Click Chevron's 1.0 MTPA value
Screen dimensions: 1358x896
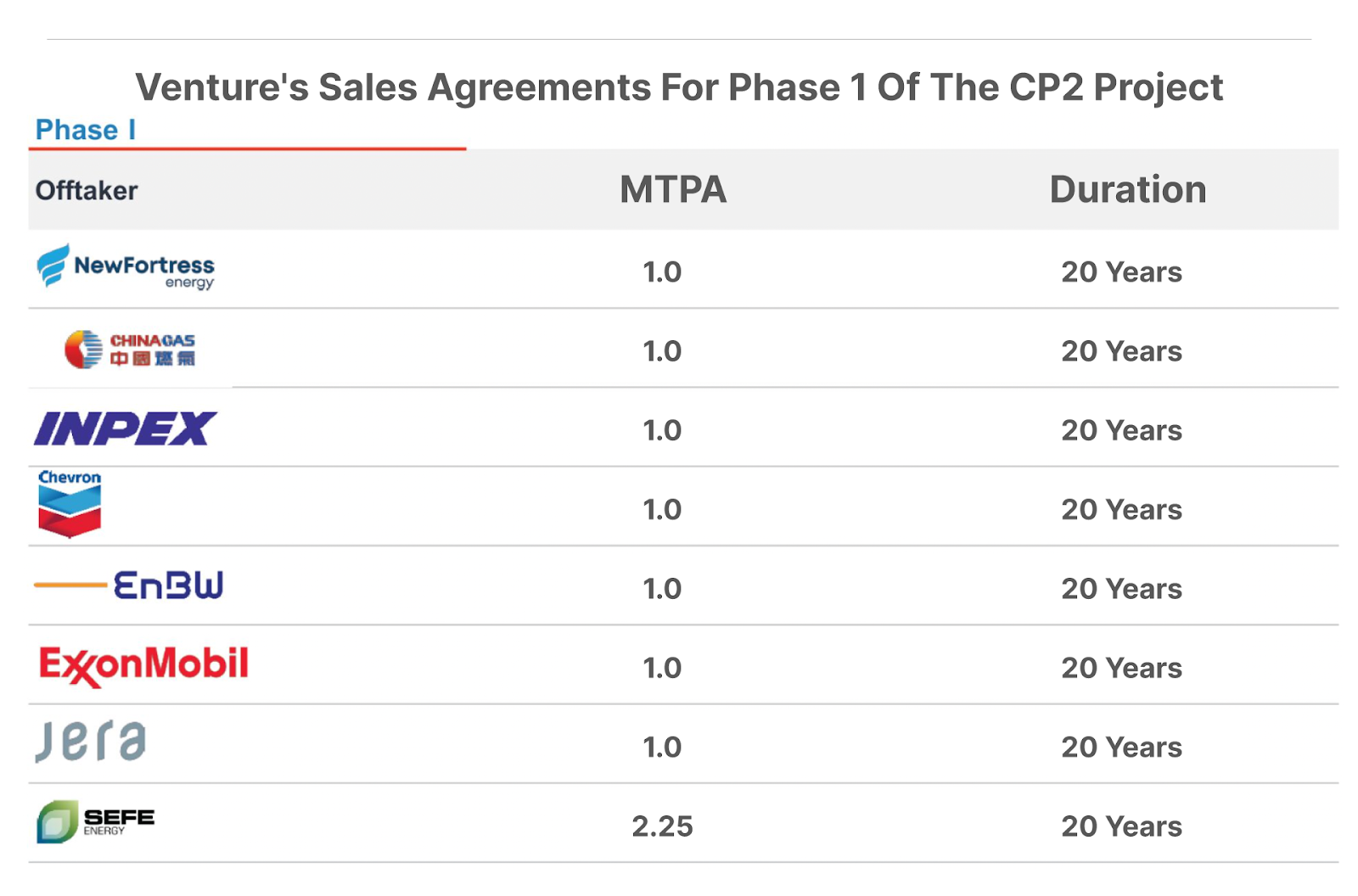[x=662, y=509]
